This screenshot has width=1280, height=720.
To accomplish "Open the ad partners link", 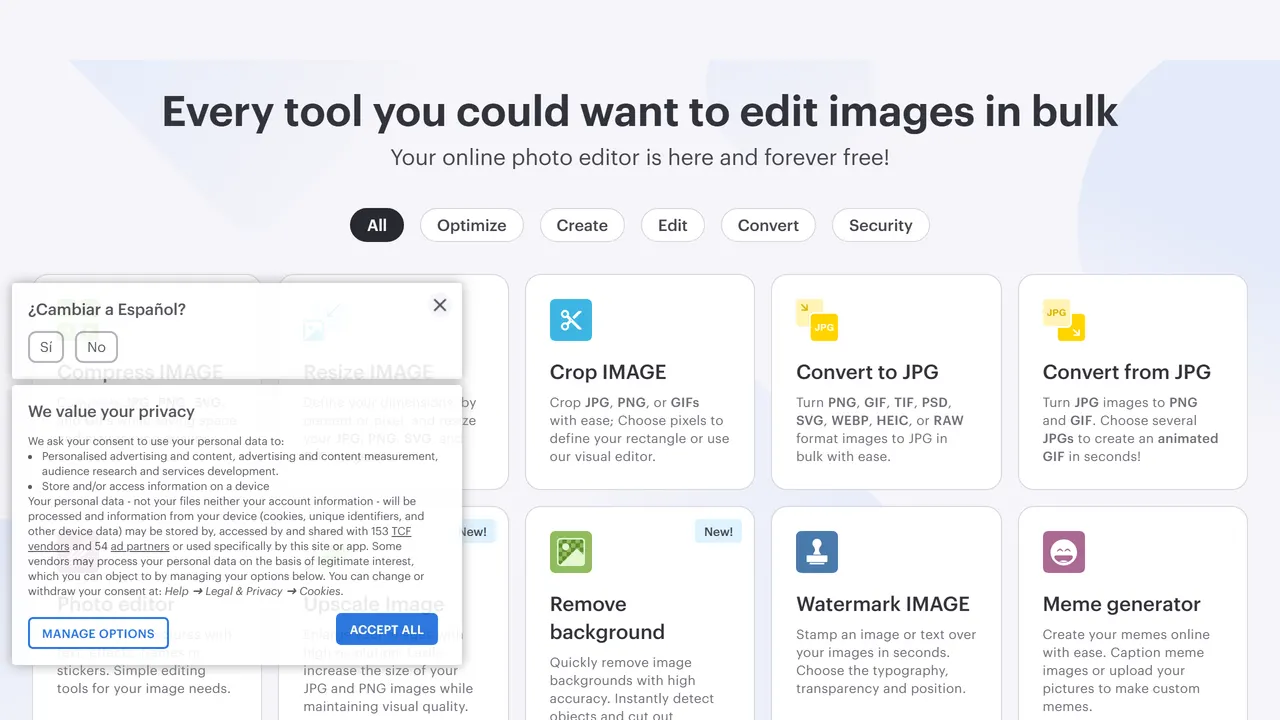I will pos(140,547).
